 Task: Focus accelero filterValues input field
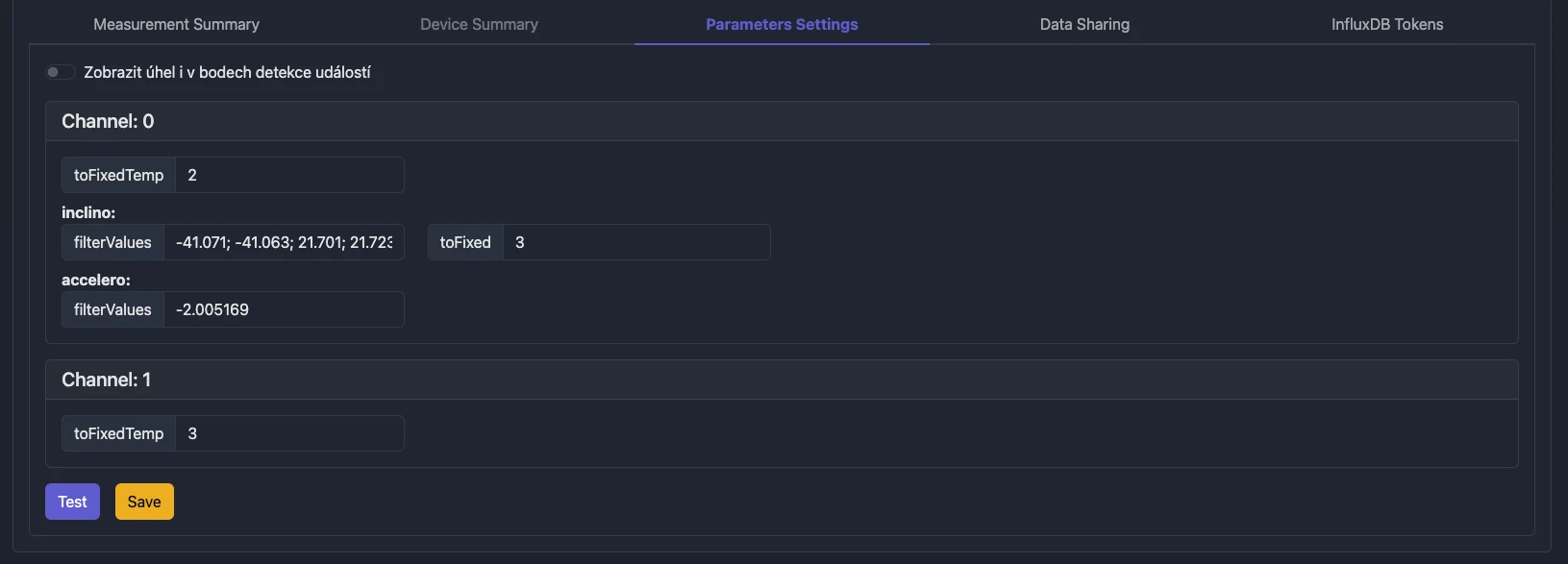[284, 309]
